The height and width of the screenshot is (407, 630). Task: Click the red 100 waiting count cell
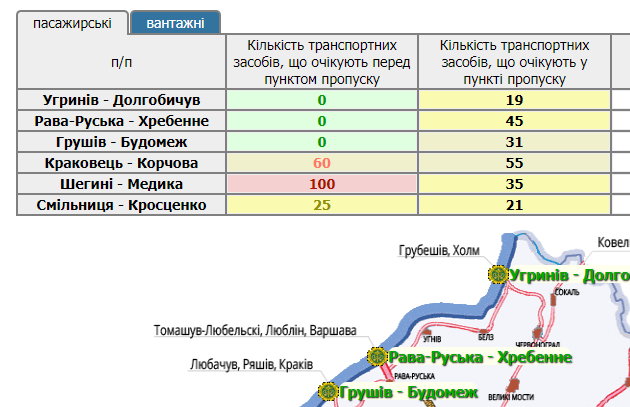(x=321, y=184)
